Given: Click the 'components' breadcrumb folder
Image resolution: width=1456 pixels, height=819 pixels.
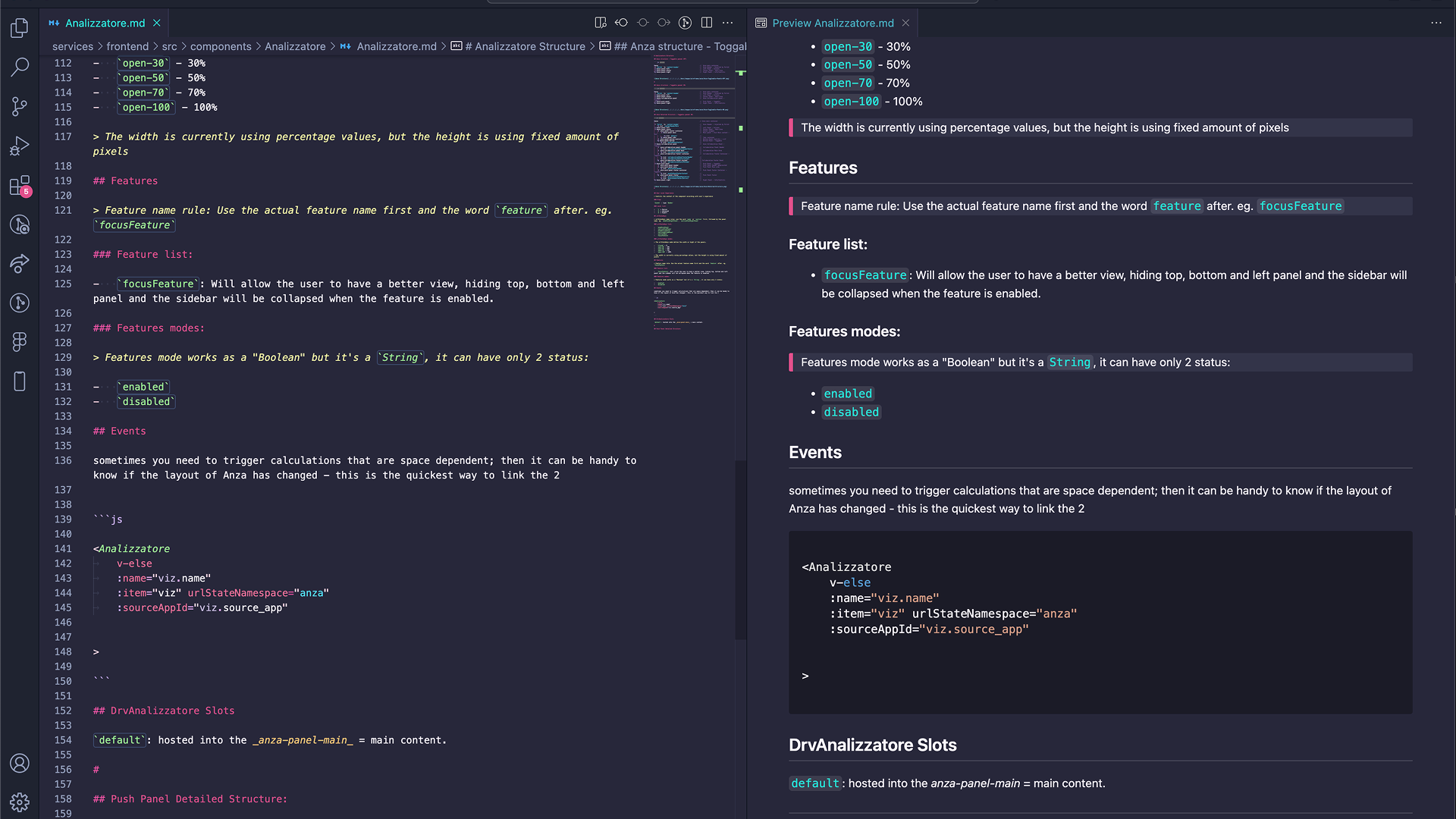Looking at the screenshot, I should [x=221, y=46].
